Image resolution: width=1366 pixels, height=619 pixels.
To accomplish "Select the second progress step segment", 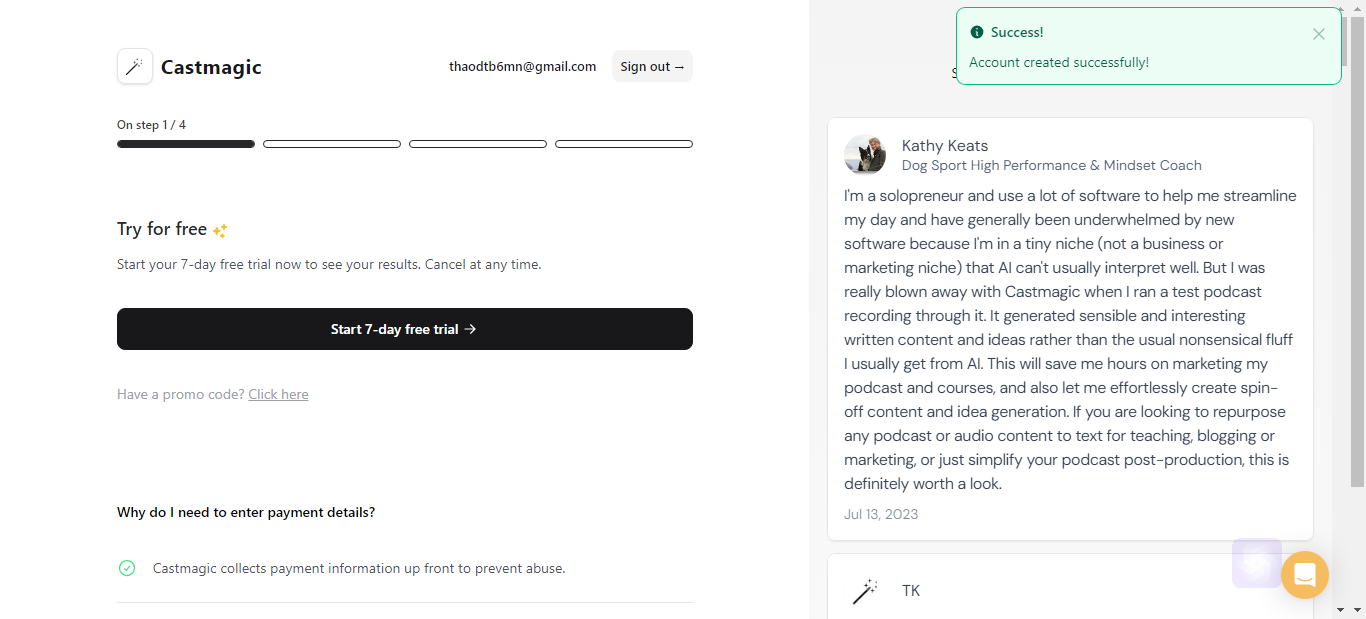I will (x=332, y=144).
